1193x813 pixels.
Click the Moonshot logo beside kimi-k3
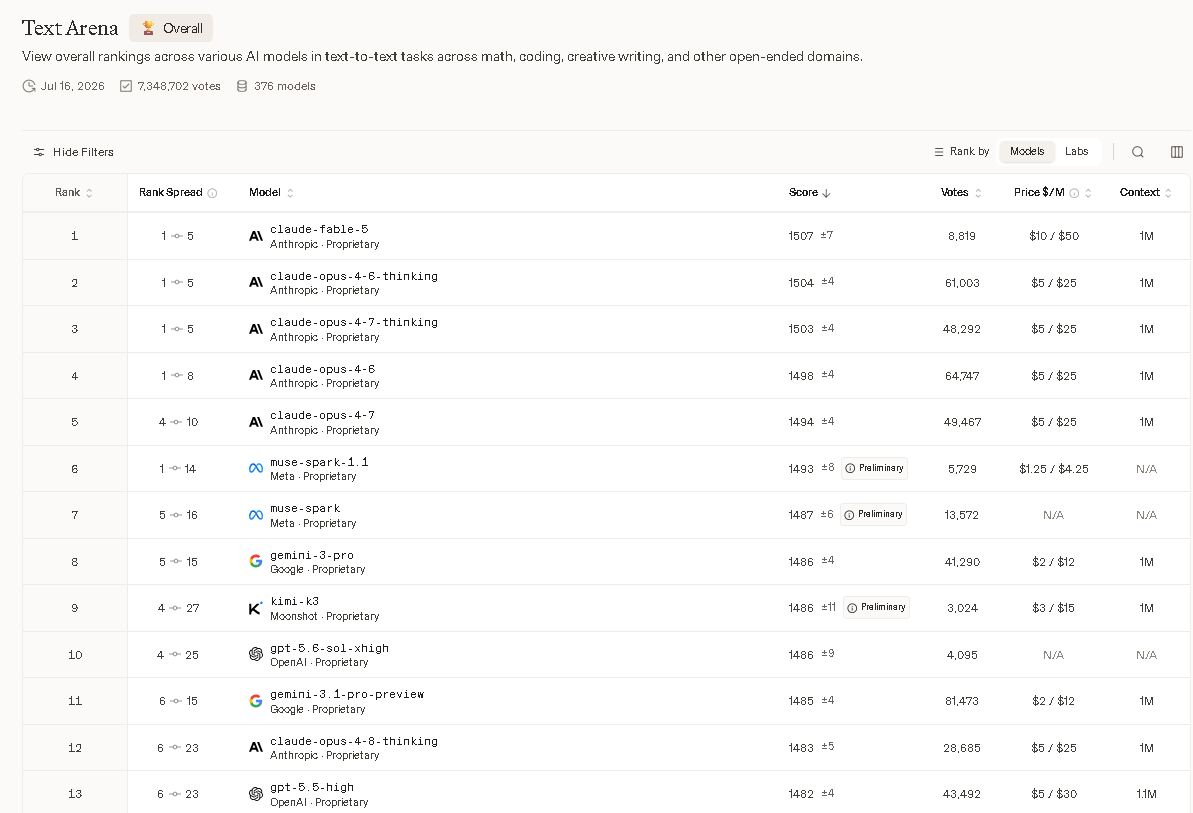click(256, 608)
